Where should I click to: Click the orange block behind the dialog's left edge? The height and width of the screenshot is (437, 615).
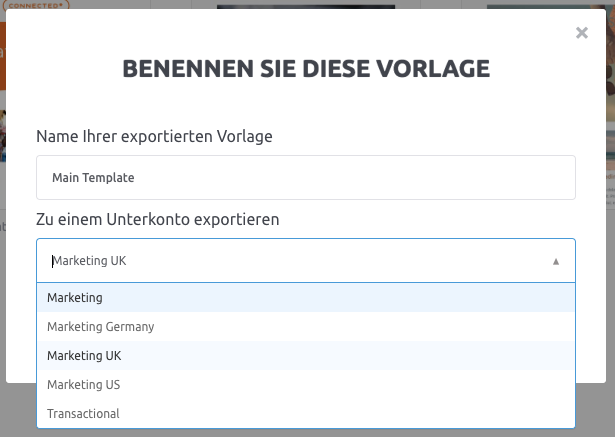coord(3,56)
